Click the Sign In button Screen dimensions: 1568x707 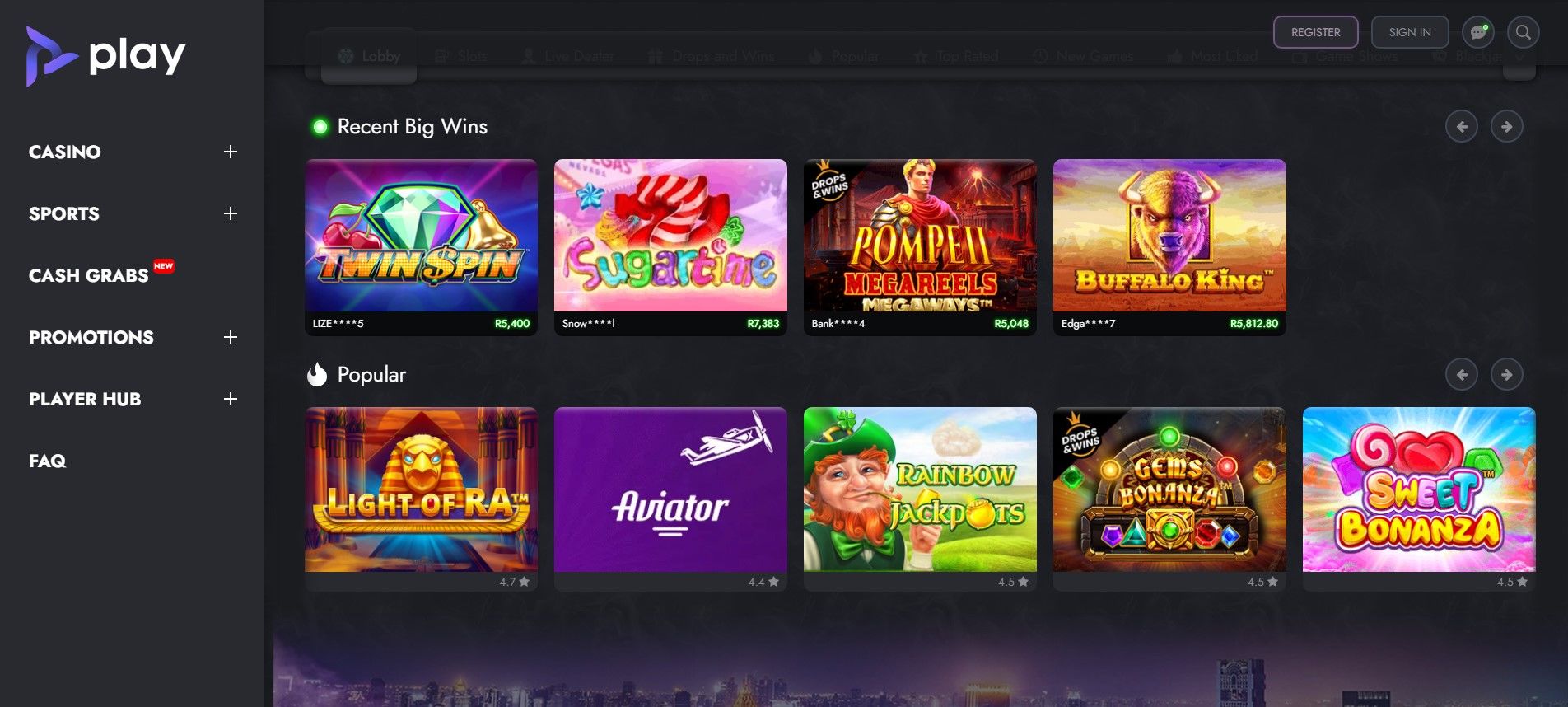(x=1410, y=32)
